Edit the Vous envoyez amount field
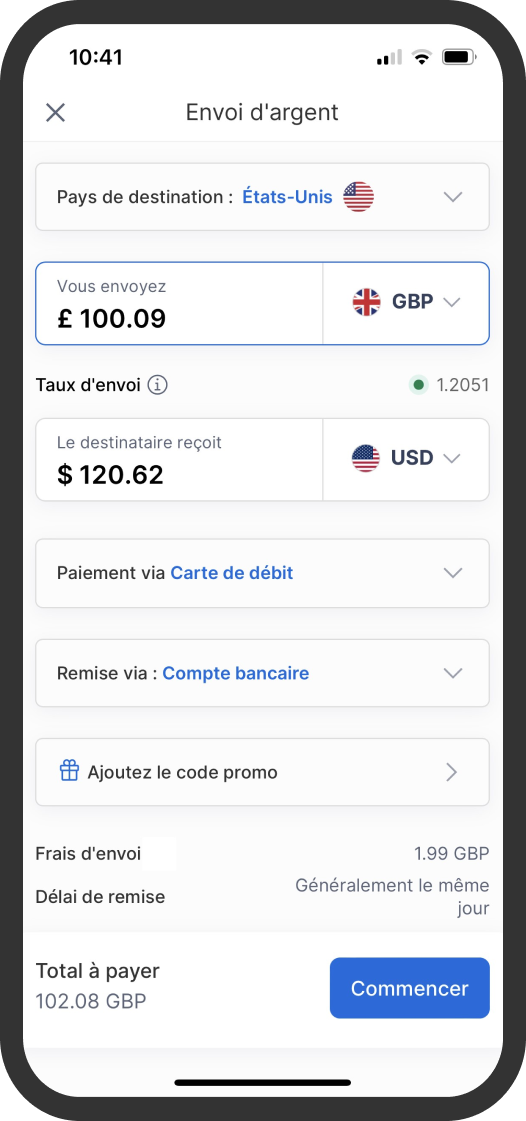The image size is (526, 1121). pos(179,303)
